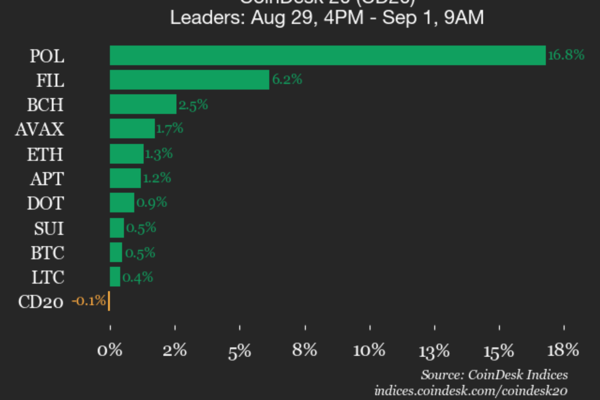Image resolution: width=600 pixels, height=400 pixels.
Task: Click the 6.2% value next to FIL
Action: click(x=285, y=80)
